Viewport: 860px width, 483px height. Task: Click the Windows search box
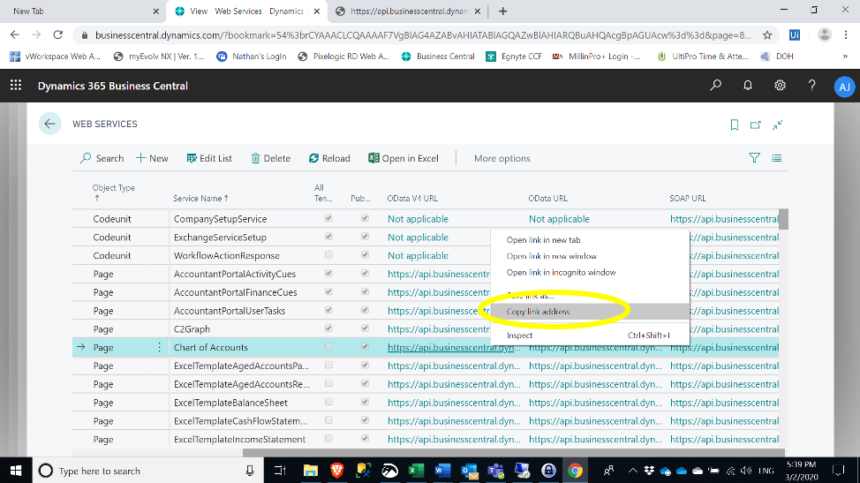click(148, 470)
